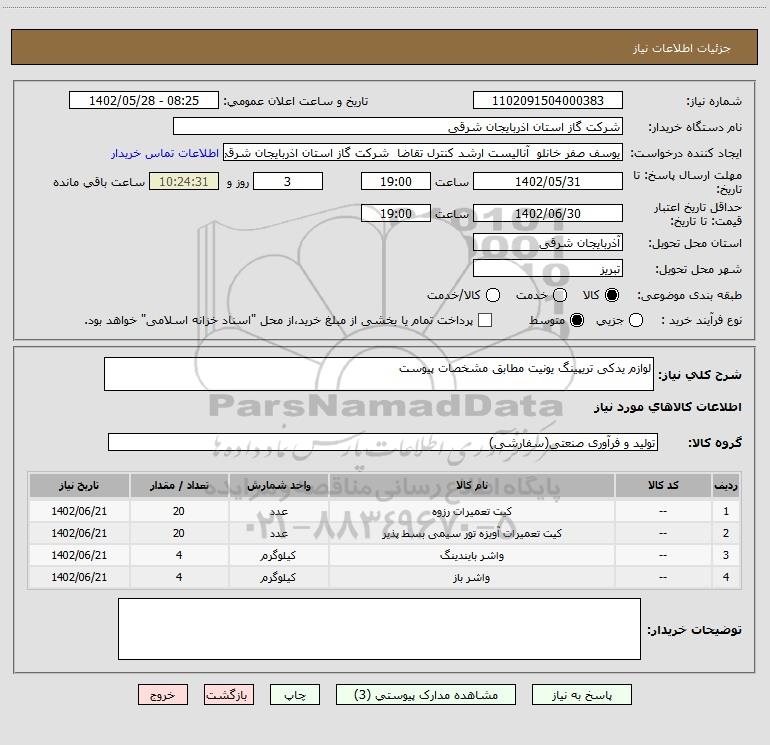The image size is (770, 745).
Task: Click the general need description text box
Action: pyautogui.click(x=379, y=374)
